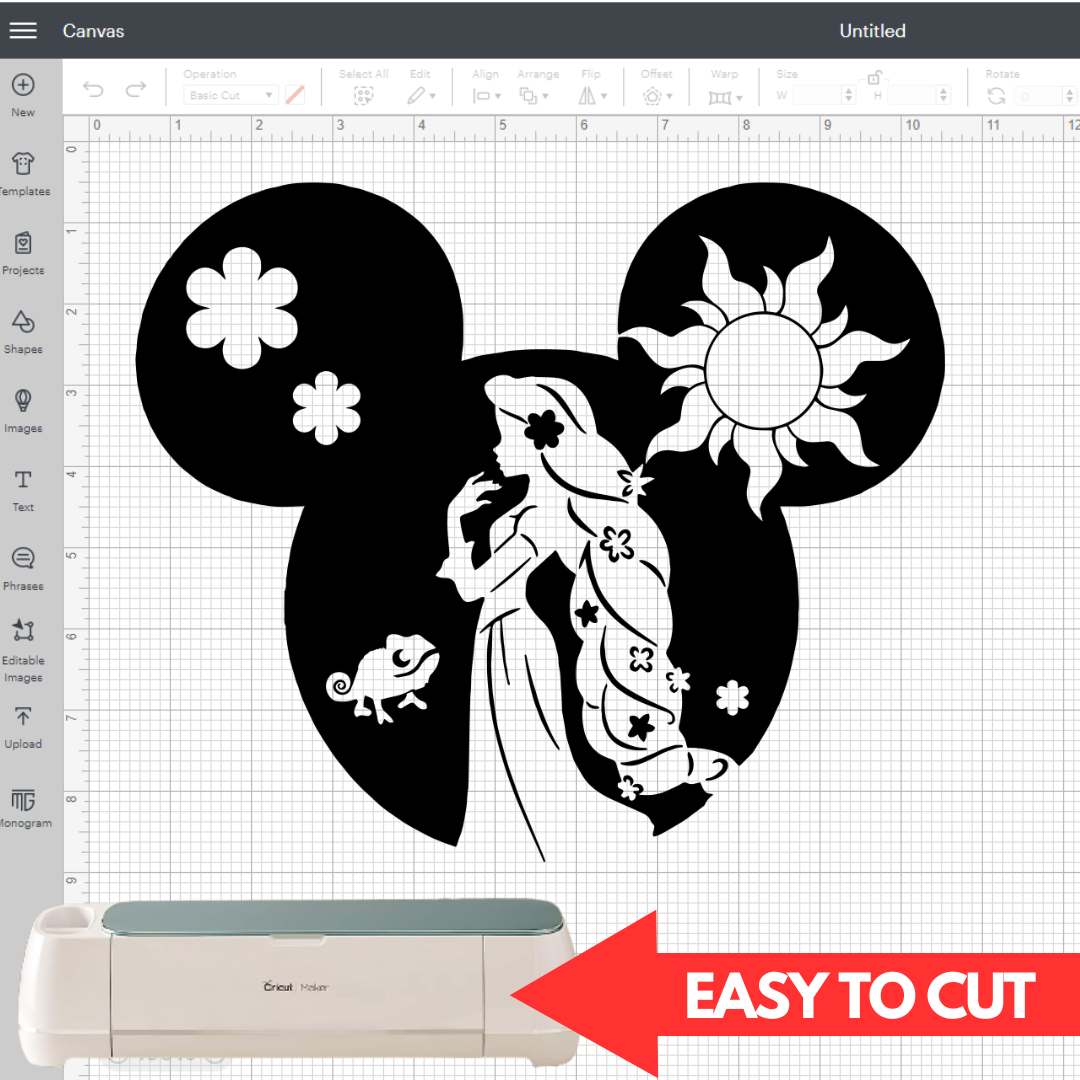Open the Edit pencil menu
Image resolution: width=1080 pixels, height=1080 pixels.
(421, 96)
